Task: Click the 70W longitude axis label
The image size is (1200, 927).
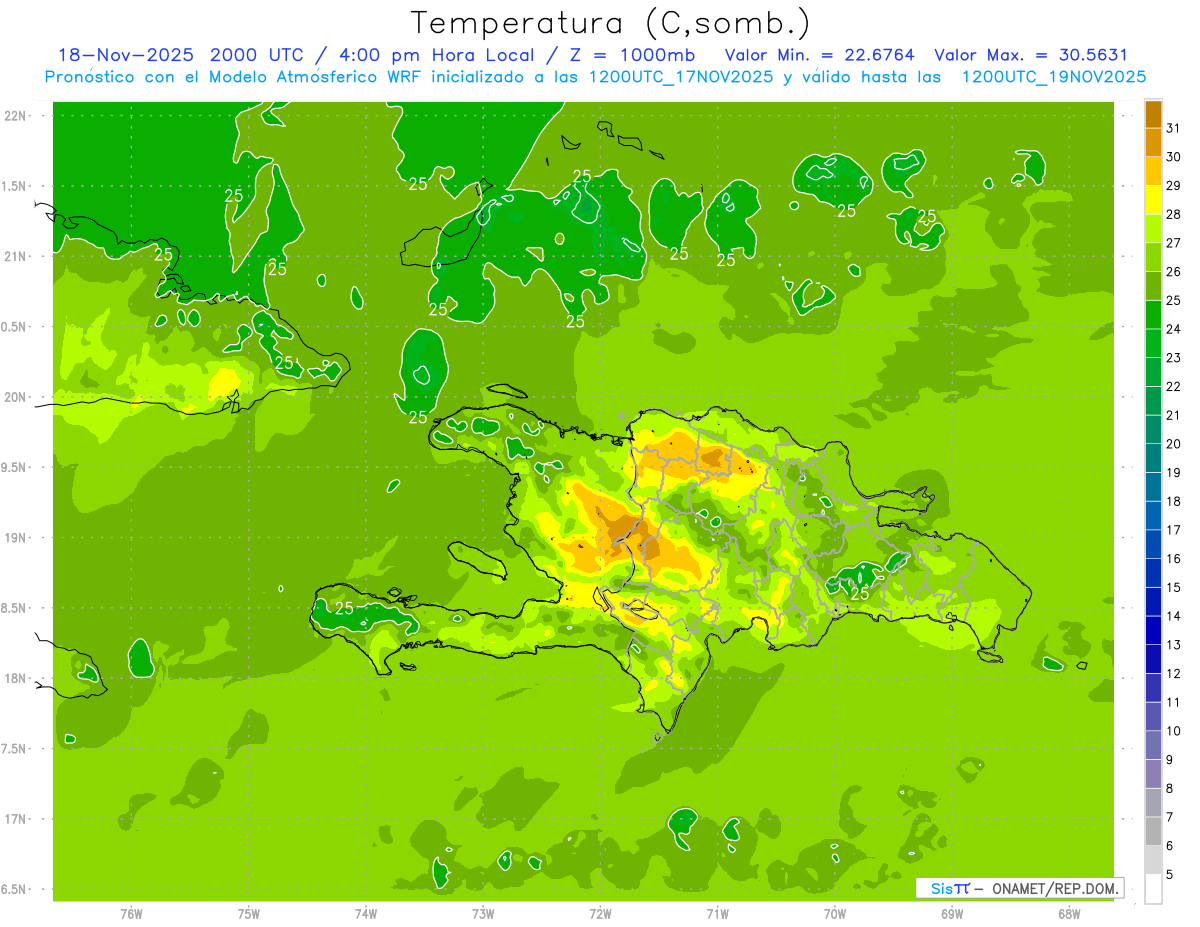Action: pos(835,914)
